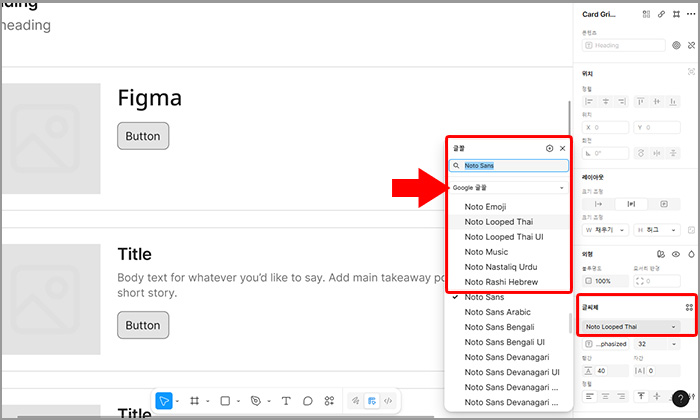Click the Heading content field
This screenshot has height=420, width=700.
pyautogui.click(x=624, y=46)
